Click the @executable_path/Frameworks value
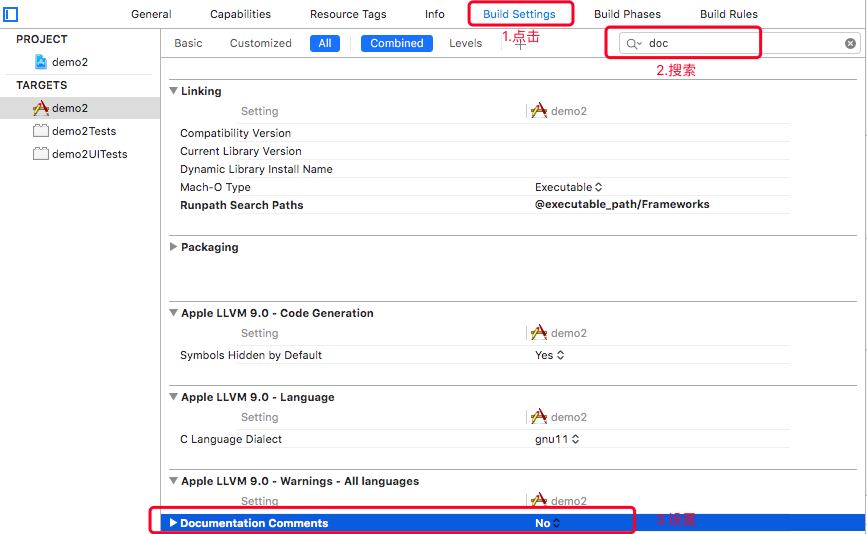This screenshot has width=867, height=534. (622, 205)
